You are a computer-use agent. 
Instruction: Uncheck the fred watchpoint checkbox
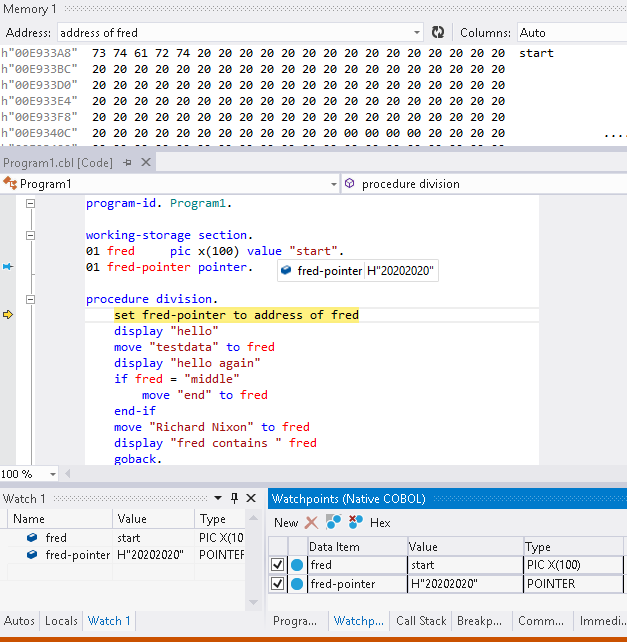tap(278, 565)
